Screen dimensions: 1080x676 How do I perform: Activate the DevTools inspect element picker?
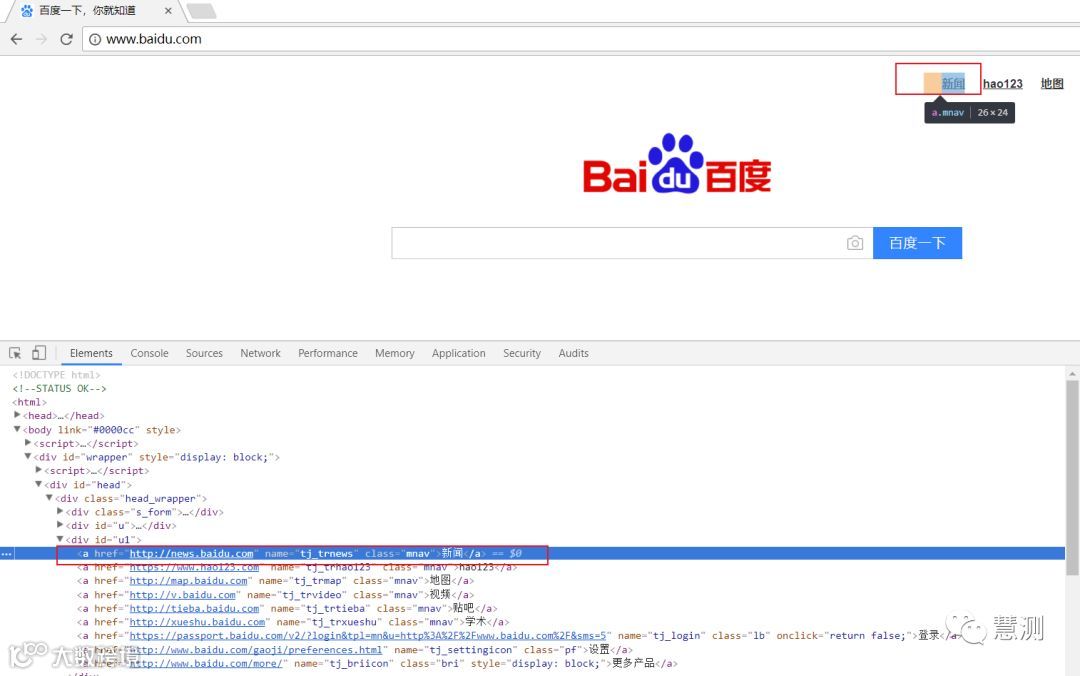click(x=15, y=353)
